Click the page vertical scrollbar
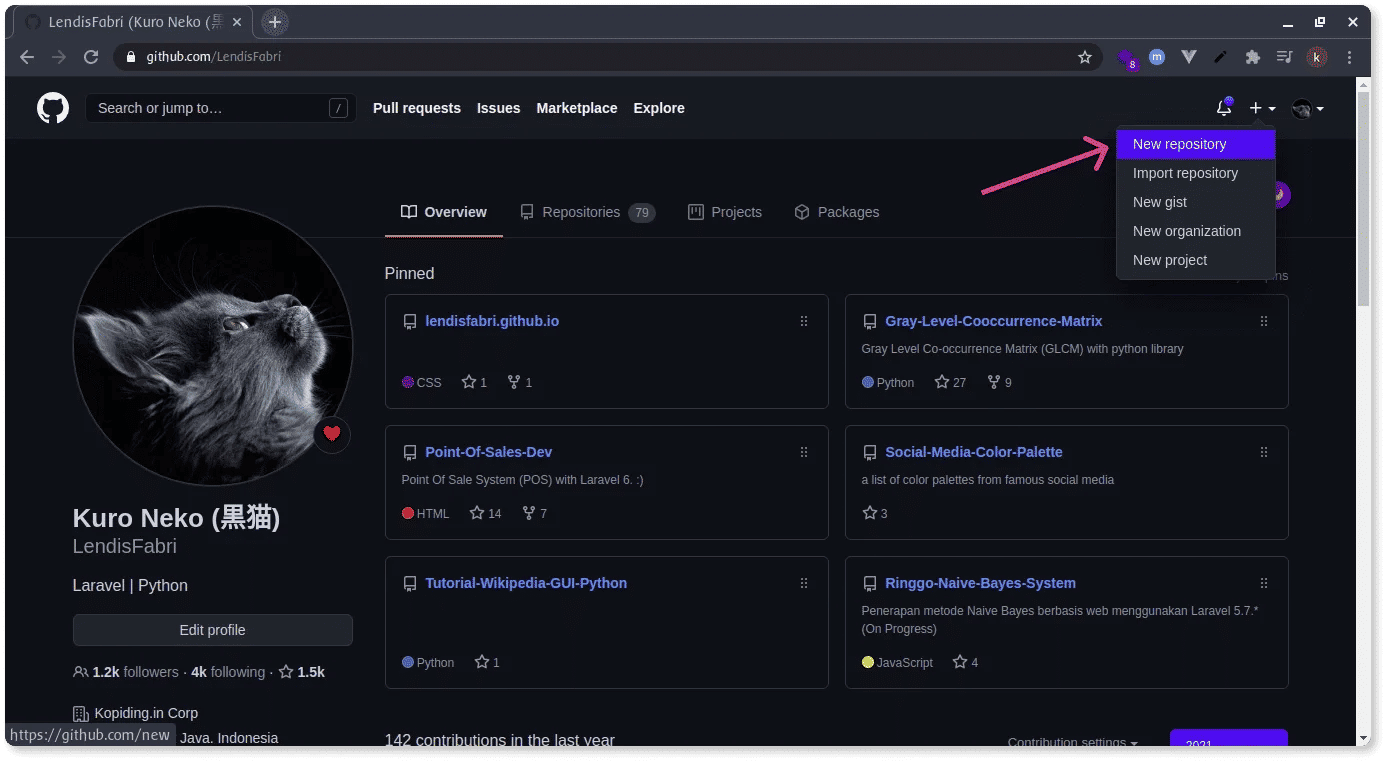This screenshot has height=761, width=1386. point(1363,200)
